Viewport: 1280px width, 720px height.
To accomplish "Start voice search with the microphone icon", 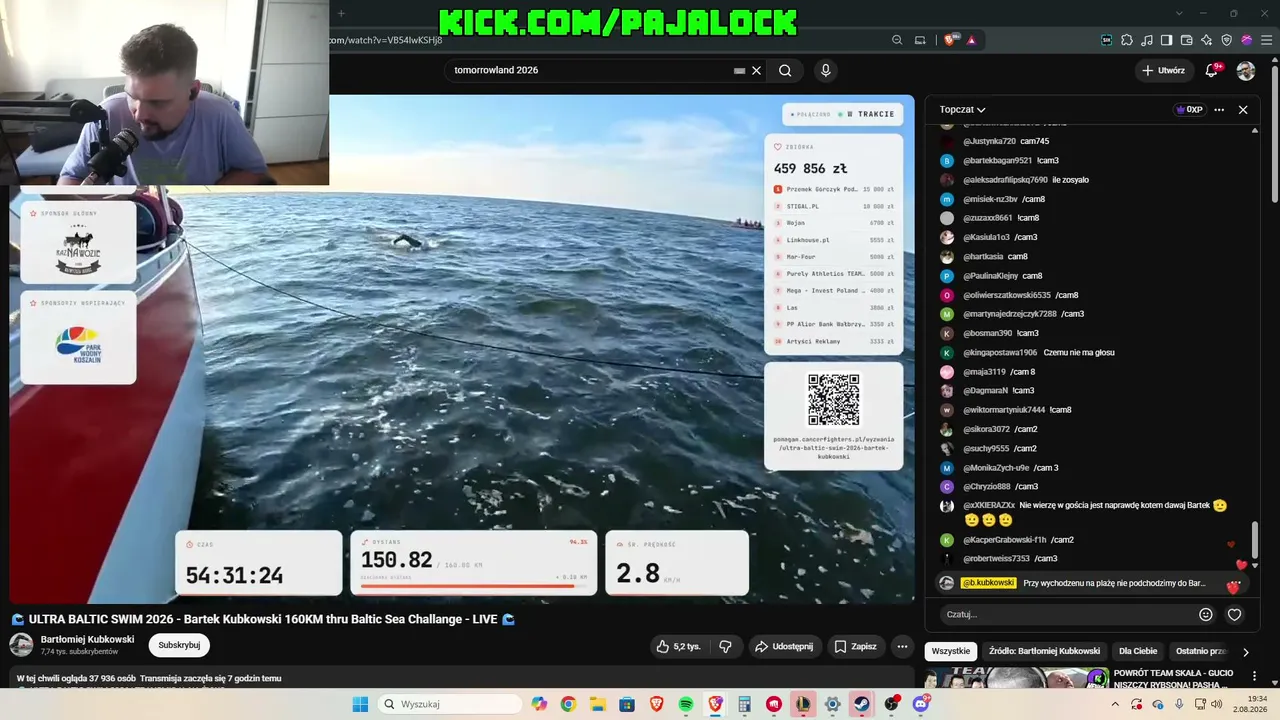I will (825, 70).
